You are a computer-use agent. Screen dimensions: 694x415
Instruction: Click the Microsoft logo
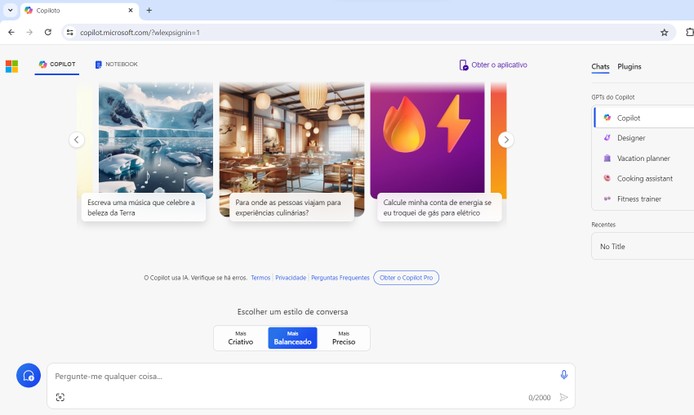[x=12, y=66]
